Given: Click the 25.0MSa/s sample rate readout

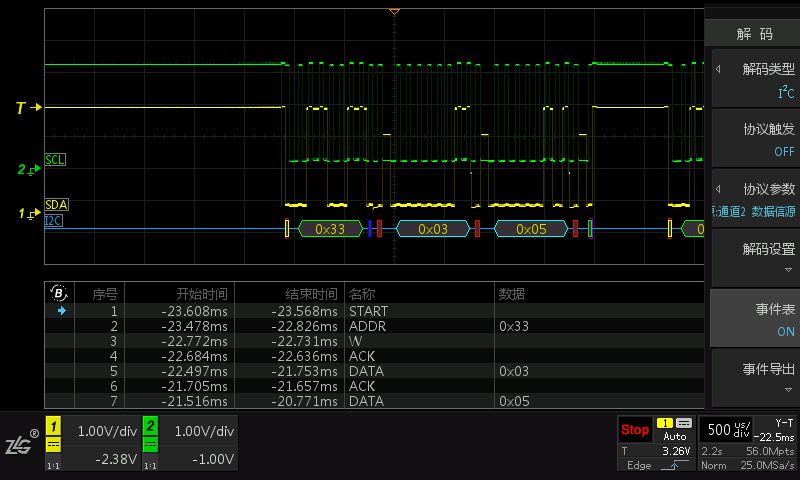Looking at the screenshot, I should [x=767, y=465].
